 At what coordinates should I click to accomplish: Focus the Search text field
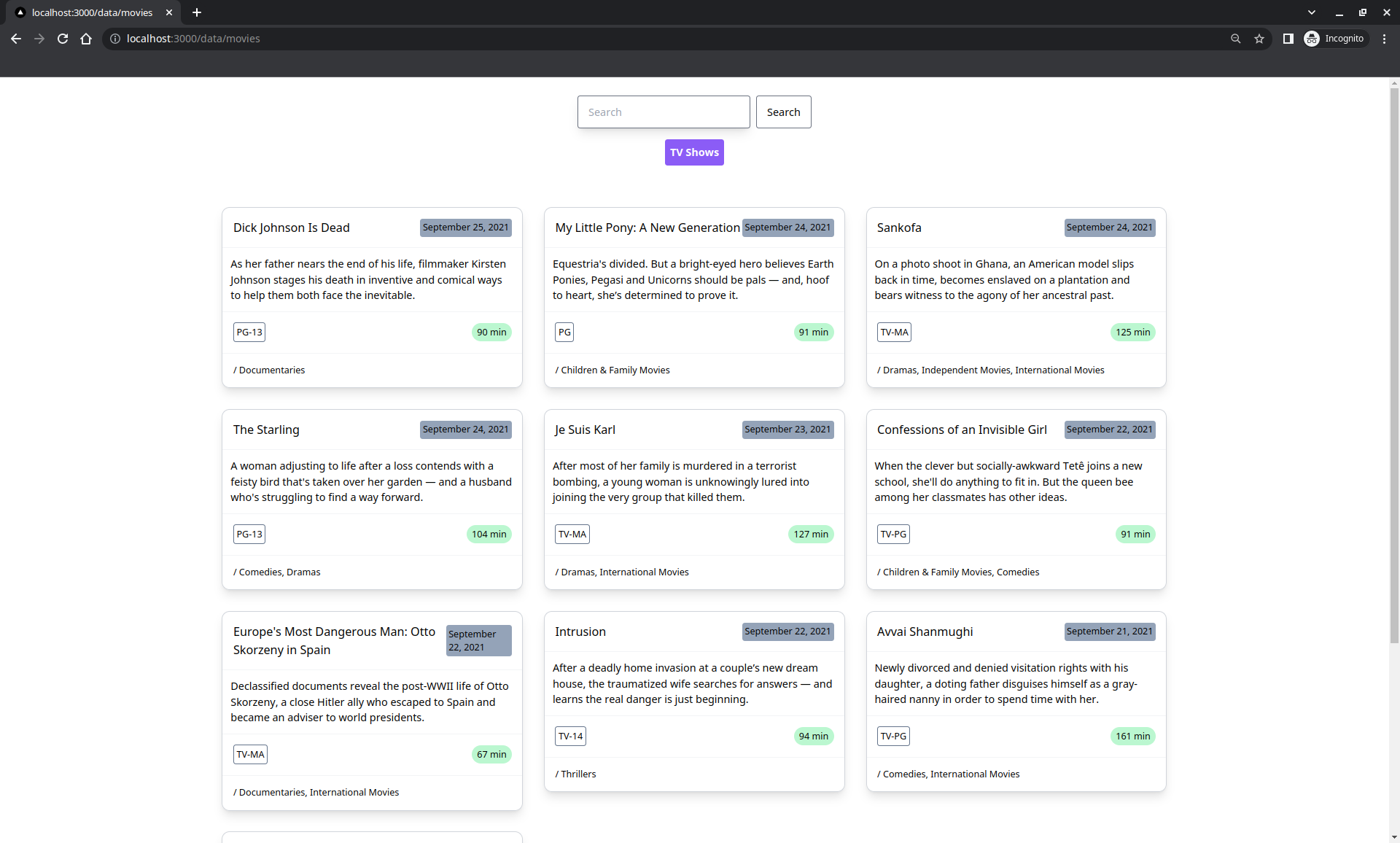(663, 112)
